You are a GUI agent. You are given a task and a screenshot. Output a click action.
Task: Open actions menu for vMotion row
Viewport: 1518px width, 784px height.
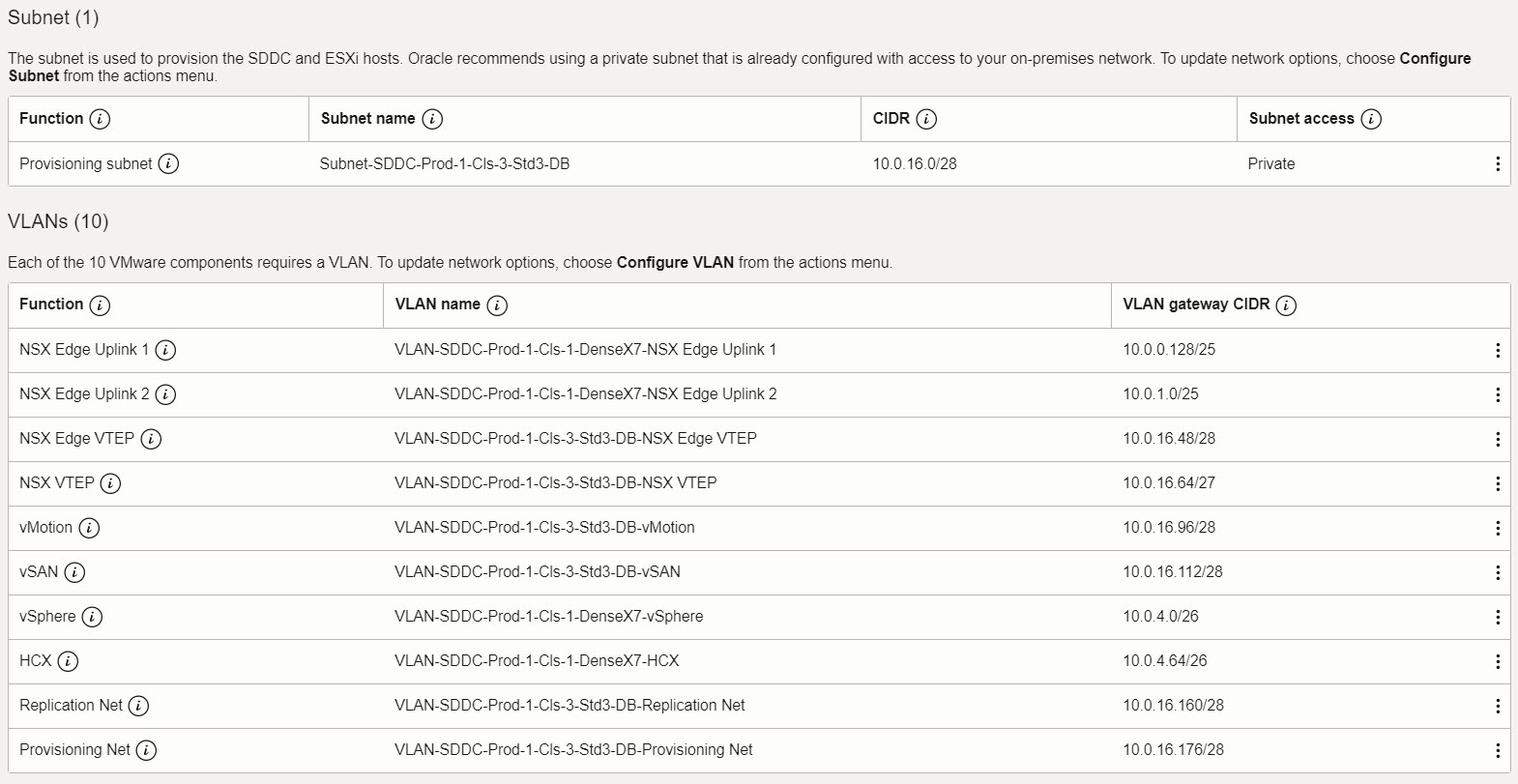coord(1498,528)
